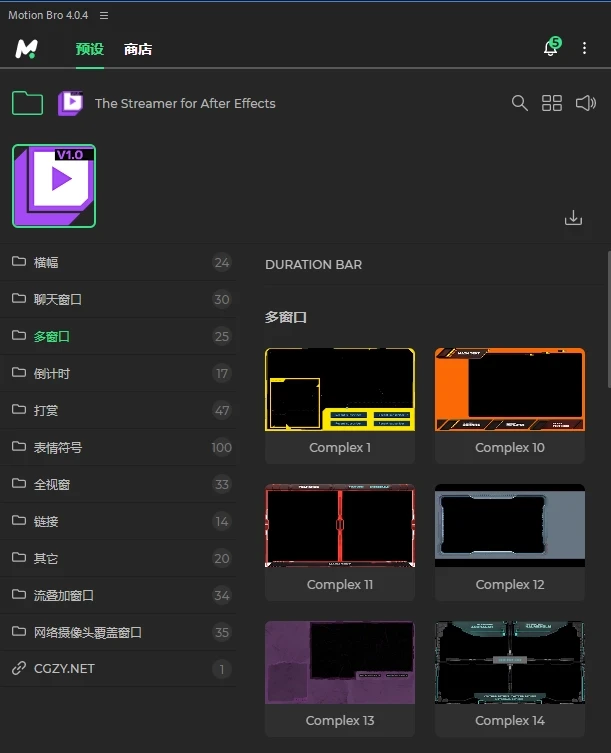Image resolution: width=611 pixels, height=753 pixels.
Task: Open the CGZY.NET link item
Action: [64, 668]
